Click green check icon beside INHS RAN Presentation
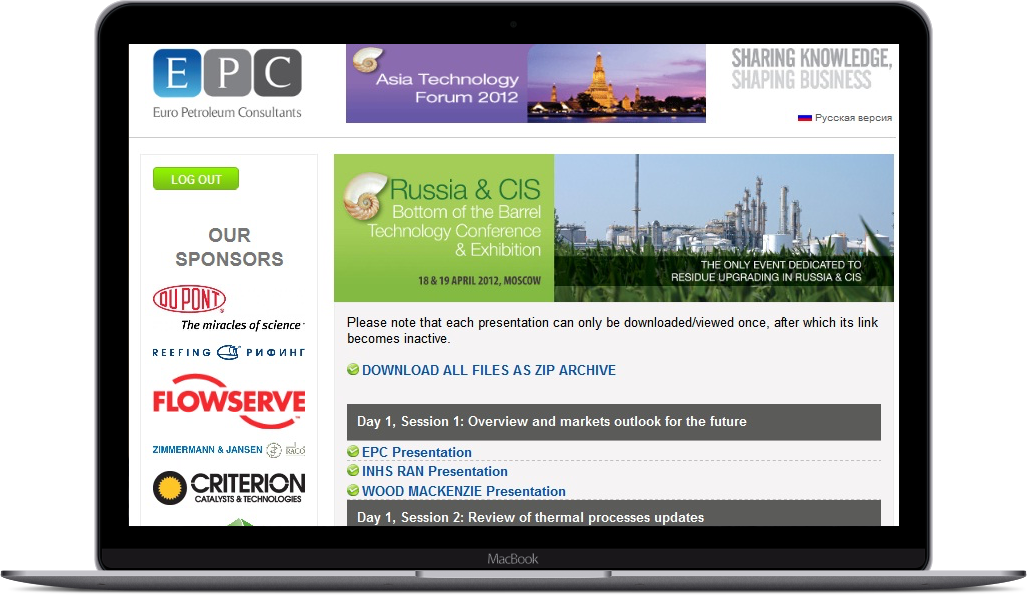Screen dimensions: 1027x595 tap(353, 470)
